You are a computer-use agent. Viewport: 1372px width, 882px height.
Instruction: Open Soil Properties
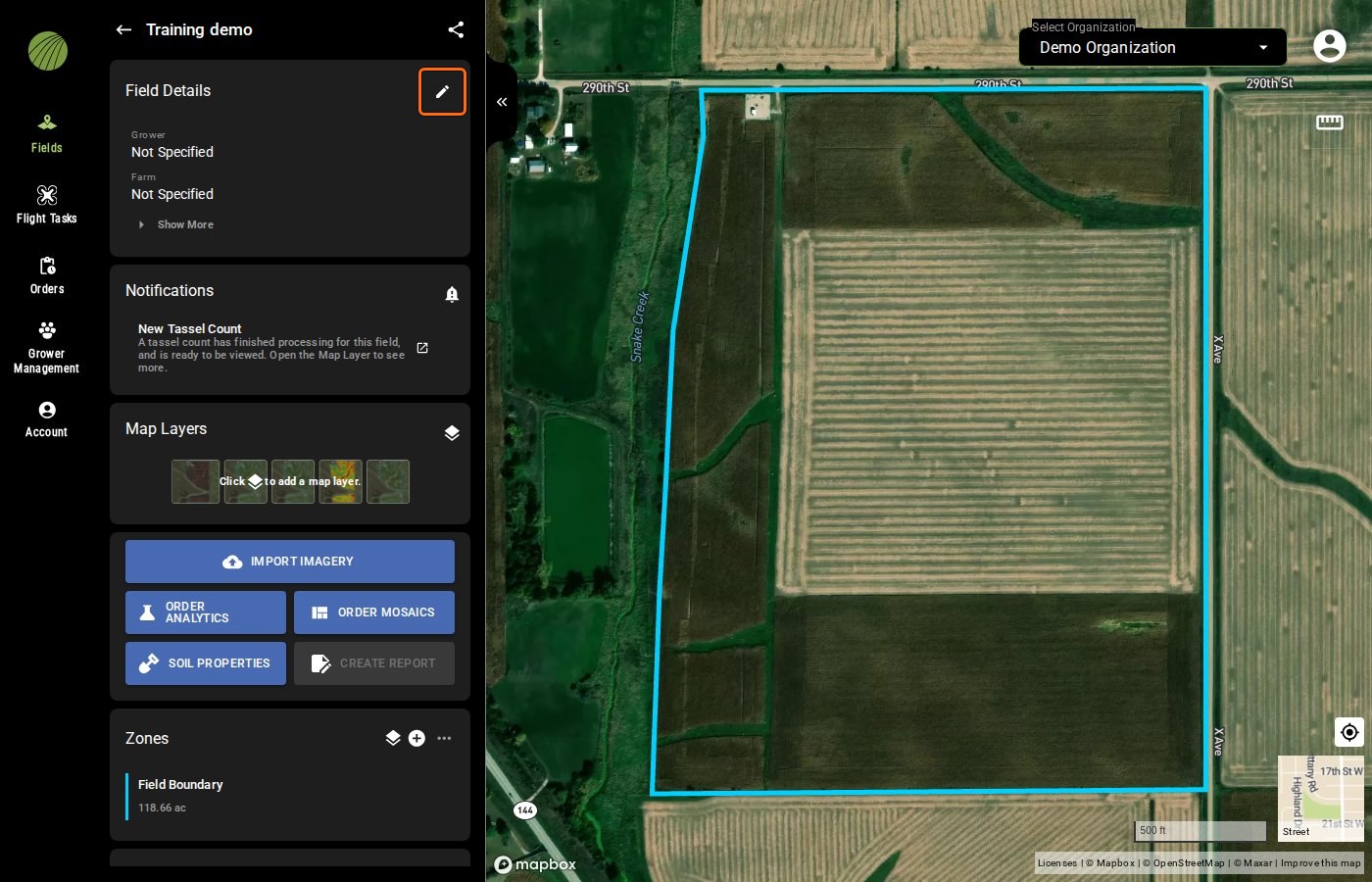click(206, 663)
